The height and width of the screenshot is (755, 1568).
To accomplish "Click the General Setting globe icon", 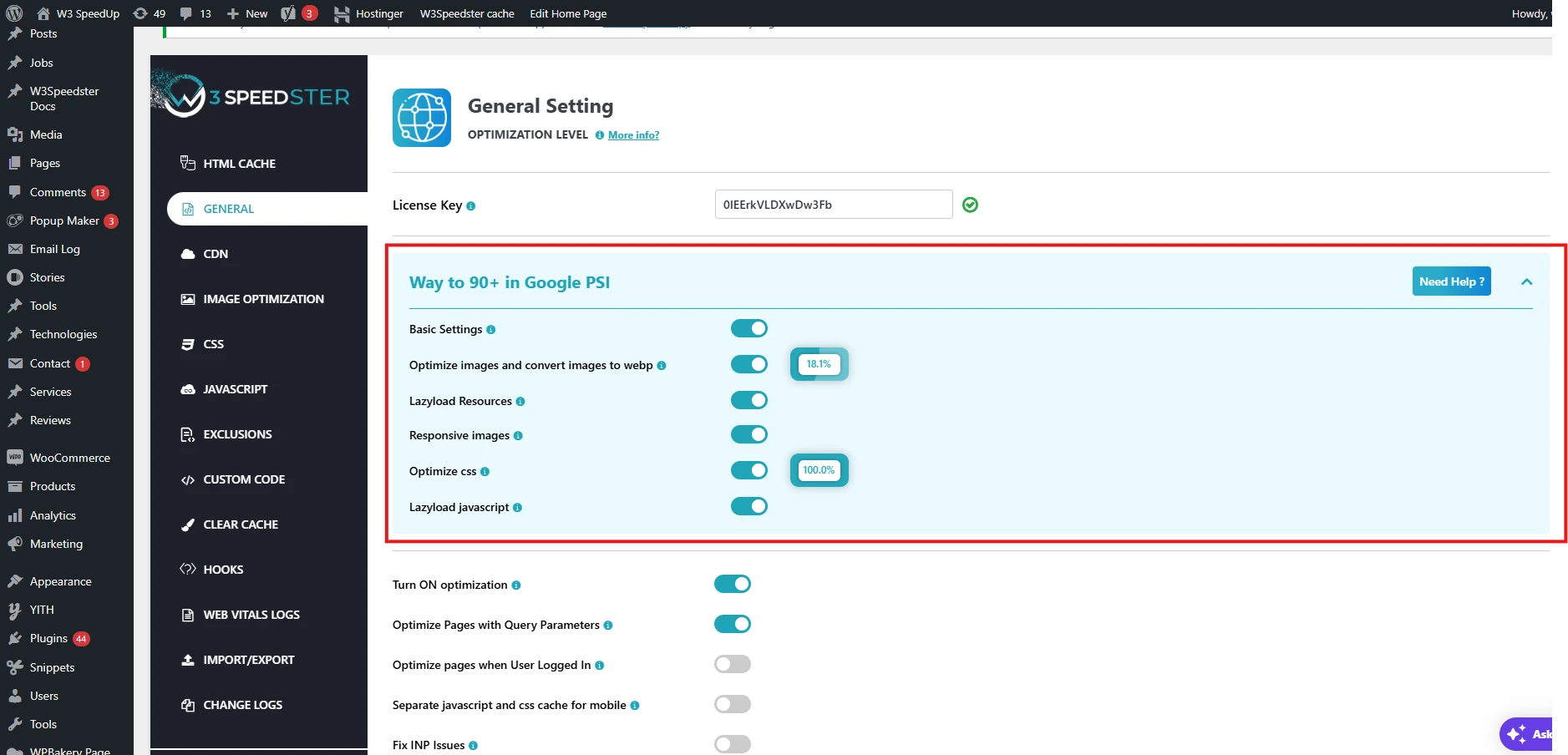I will pos(422,118).
